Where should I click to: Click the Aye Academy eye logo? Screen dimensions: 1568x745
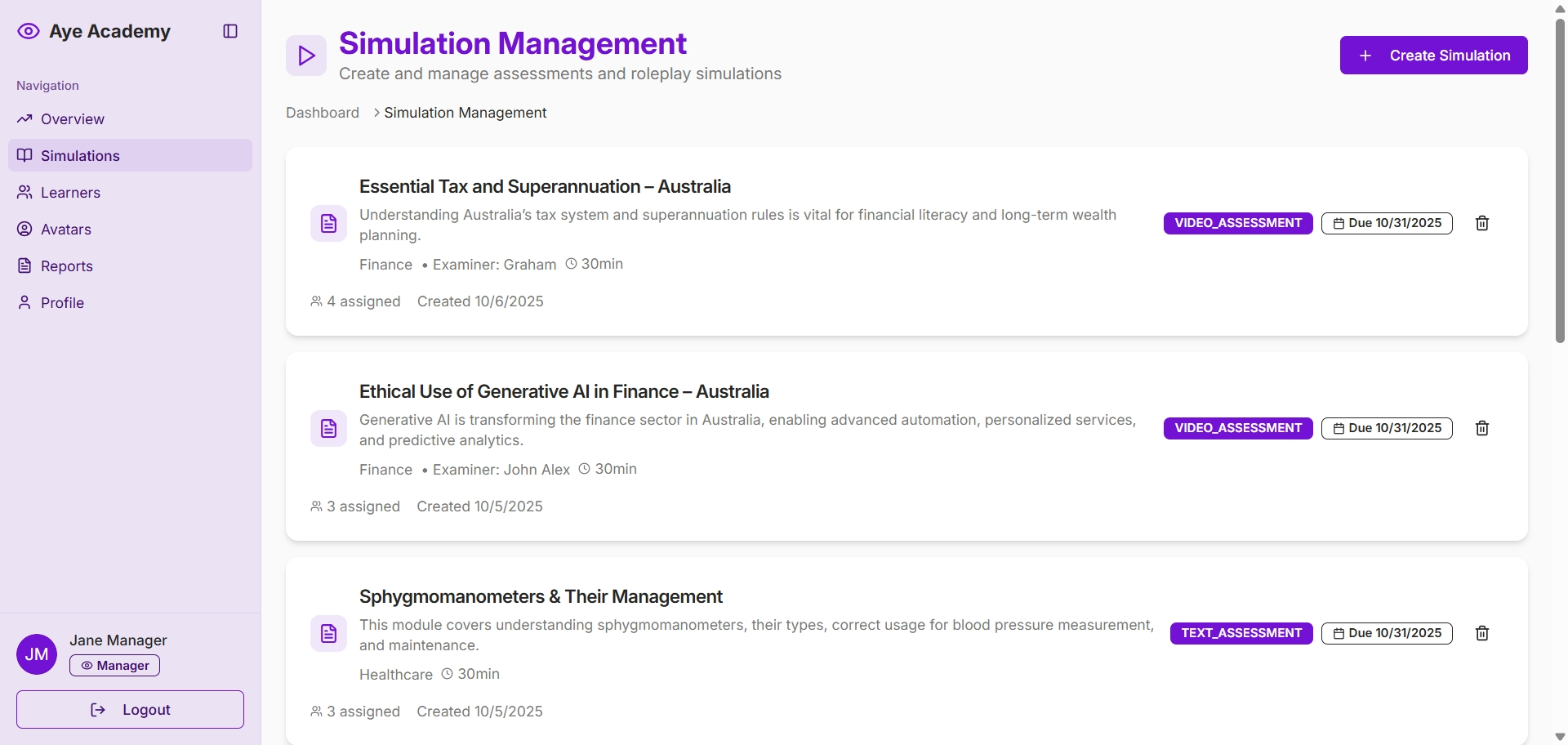click(x=29, y=31)
